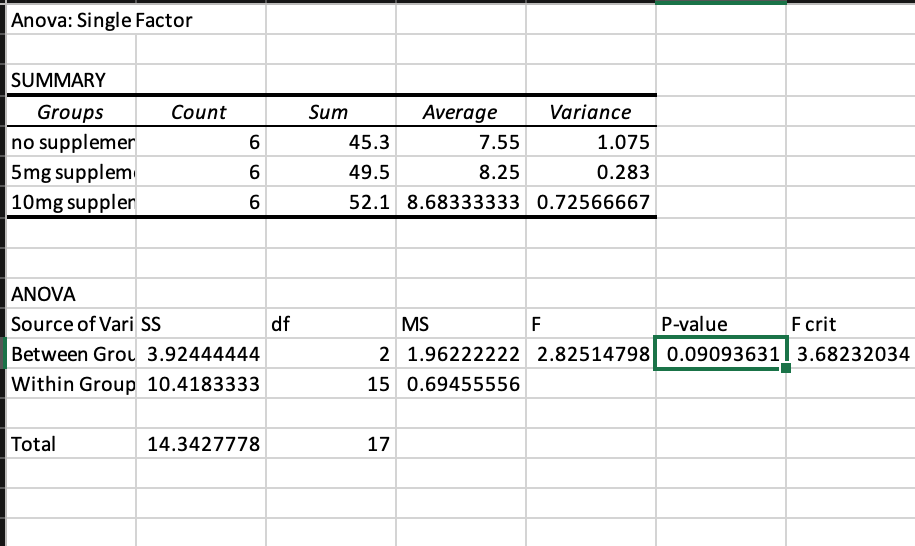Image resolution: width=915 pixels, height=546 pixels.
Task: Select the ANOVA heading cell
Action: tap(71, 293)
